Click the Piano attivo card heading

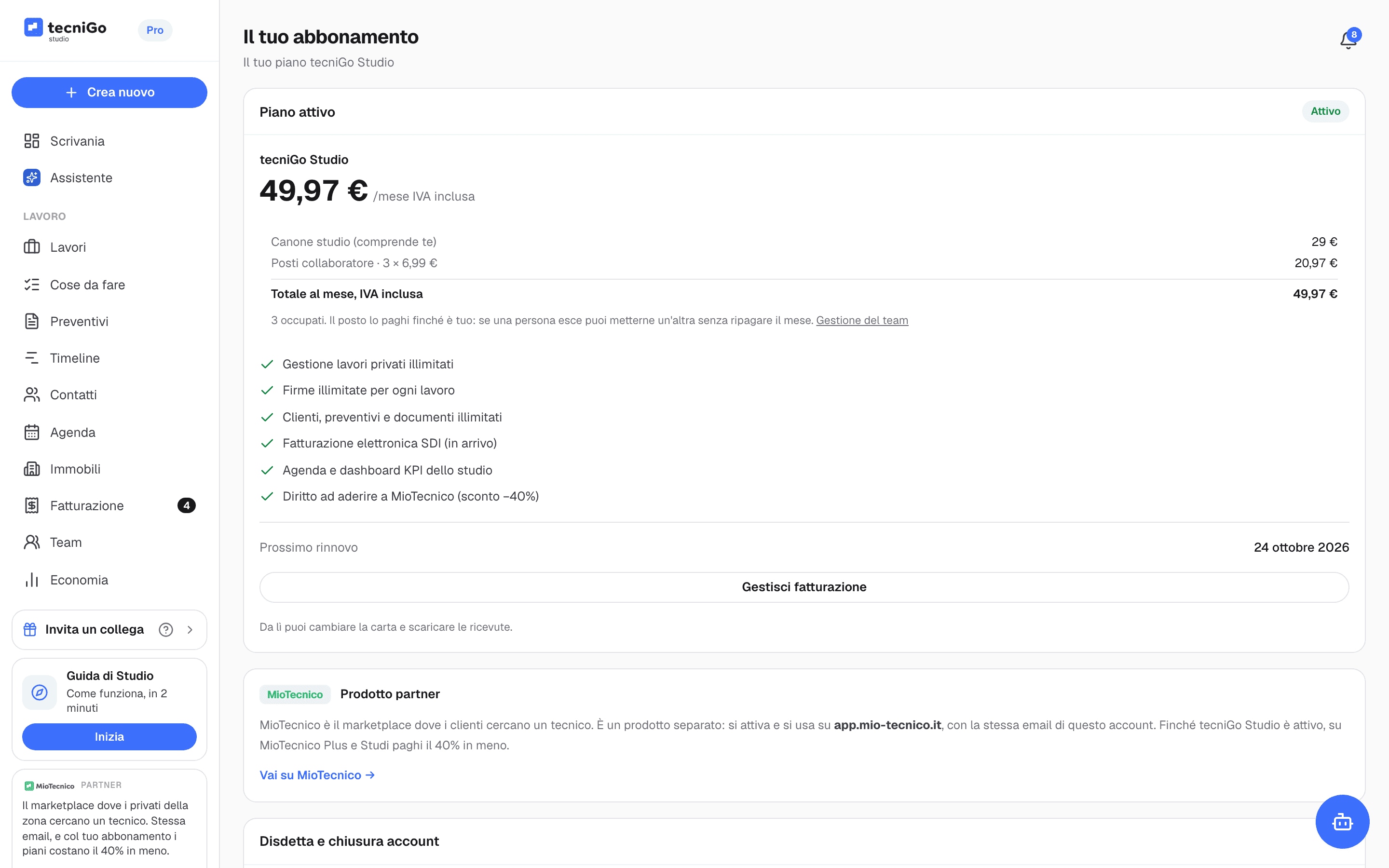point(297,112)
